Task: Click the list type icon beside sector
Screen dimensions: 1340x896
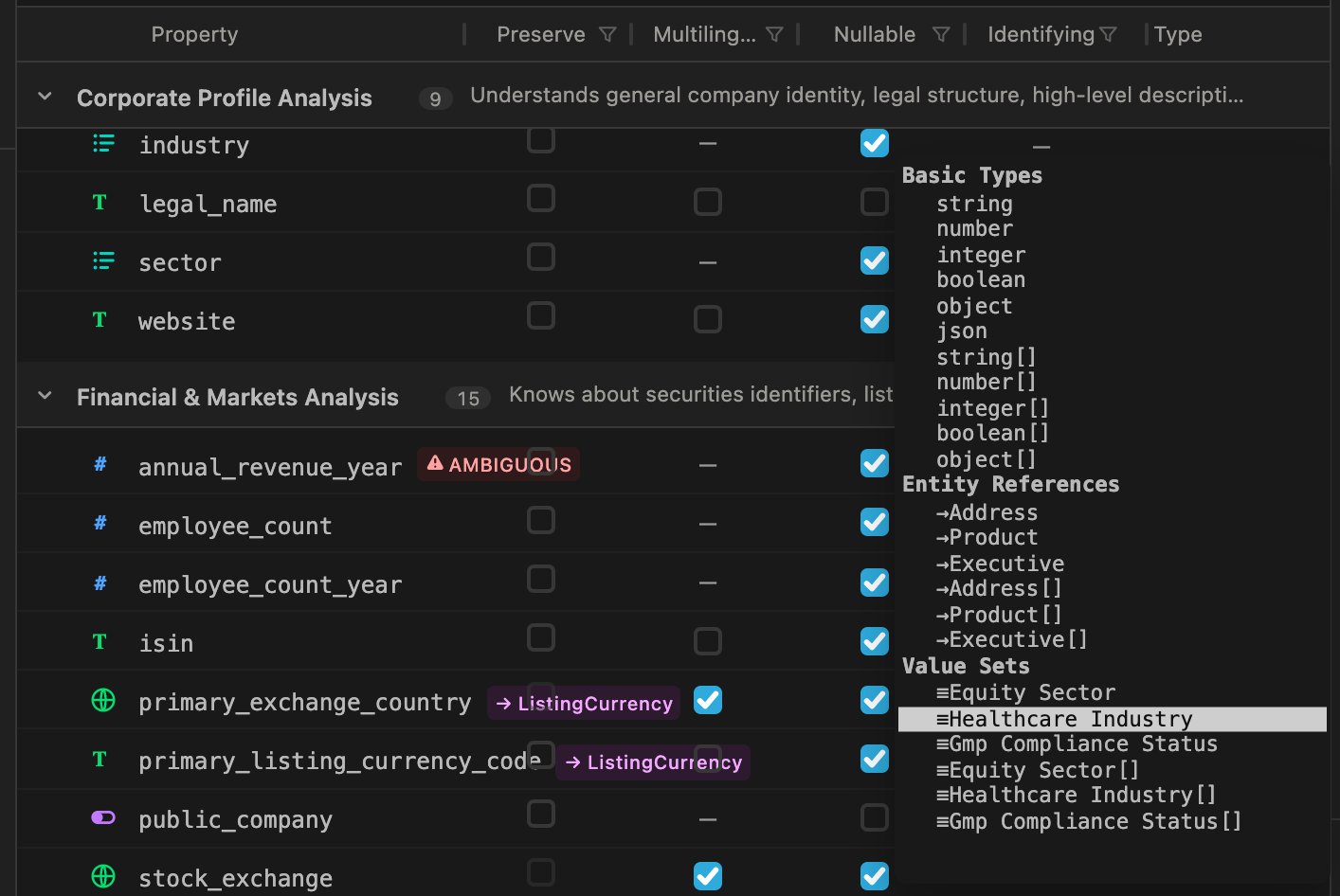Action: (x=103, y=261)
